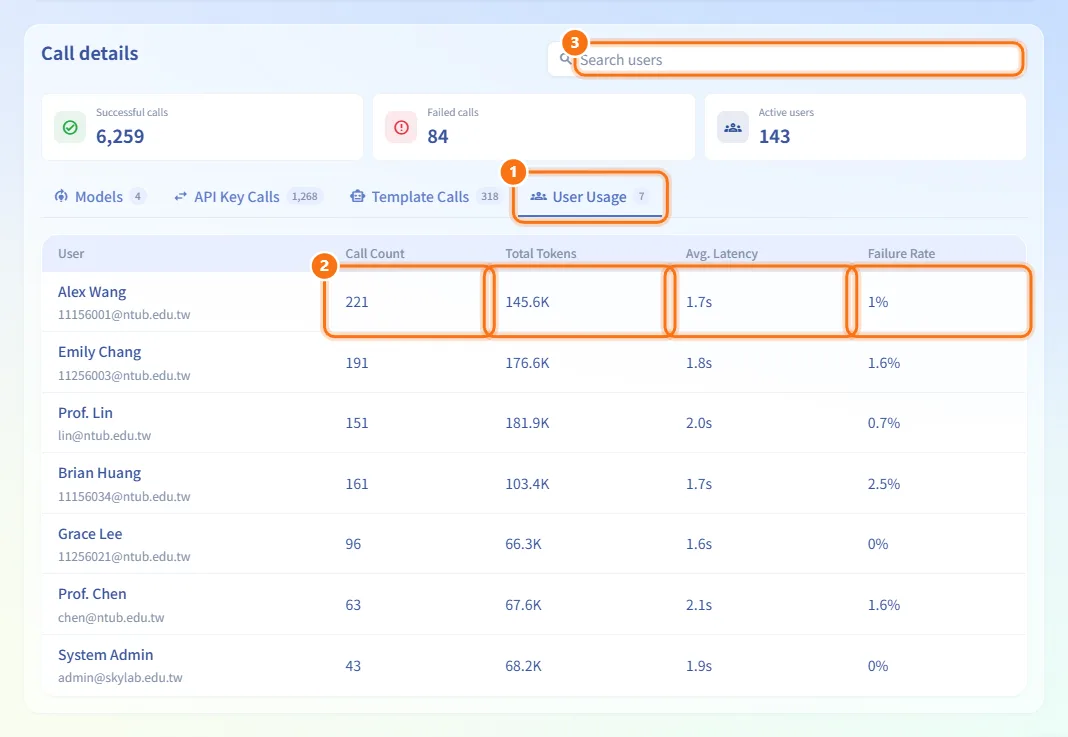Image resolution: width=1068 pixels, height=737 pixels.
Task: Click the green successful calls check icon
Action: click(70, 127)
